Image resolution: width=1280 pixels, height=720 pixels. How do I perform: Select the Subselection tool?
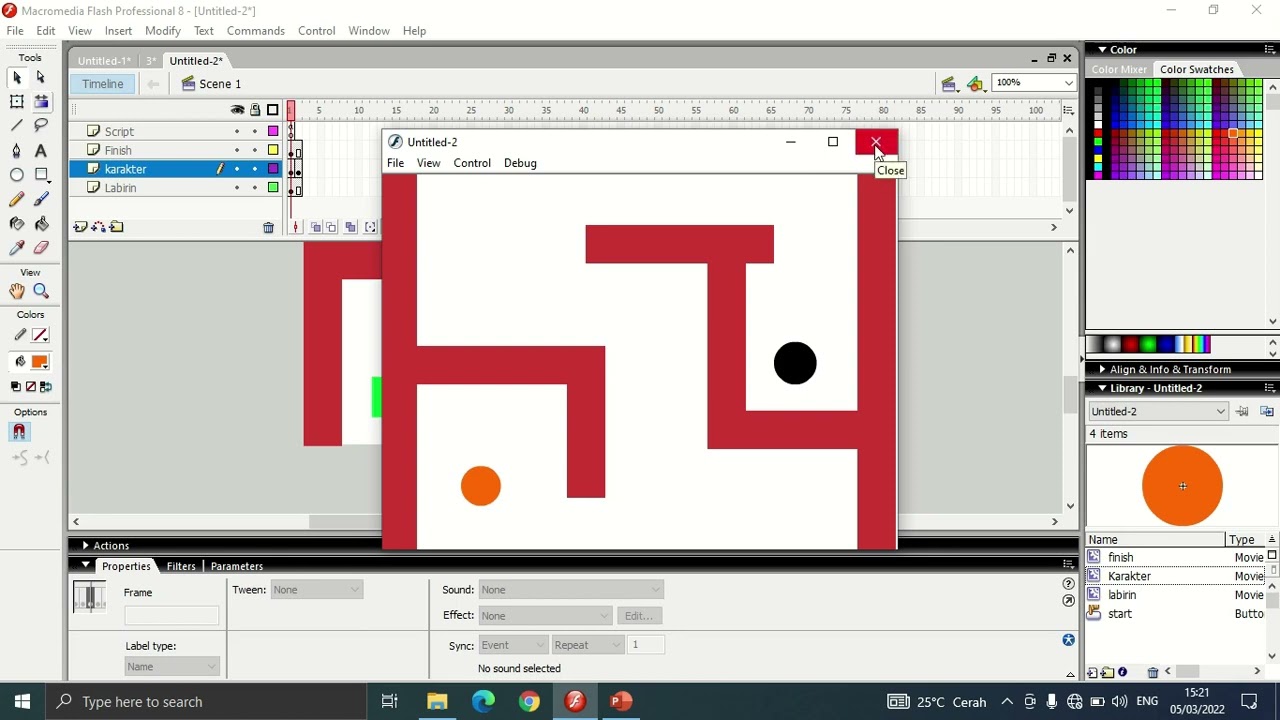41,77
